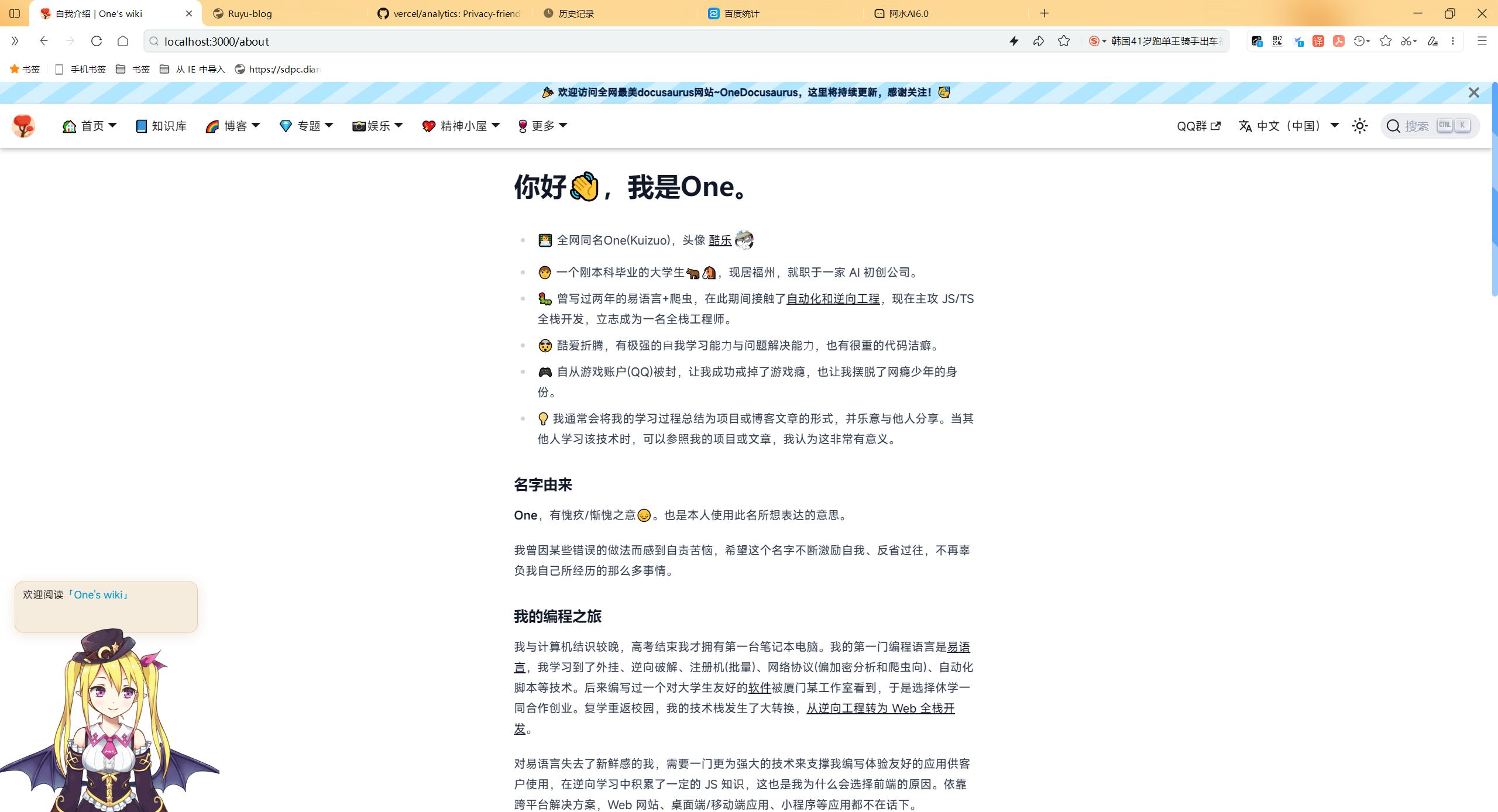
Task: Open the 知识库 navigation item
Action: tap(161, 126)
